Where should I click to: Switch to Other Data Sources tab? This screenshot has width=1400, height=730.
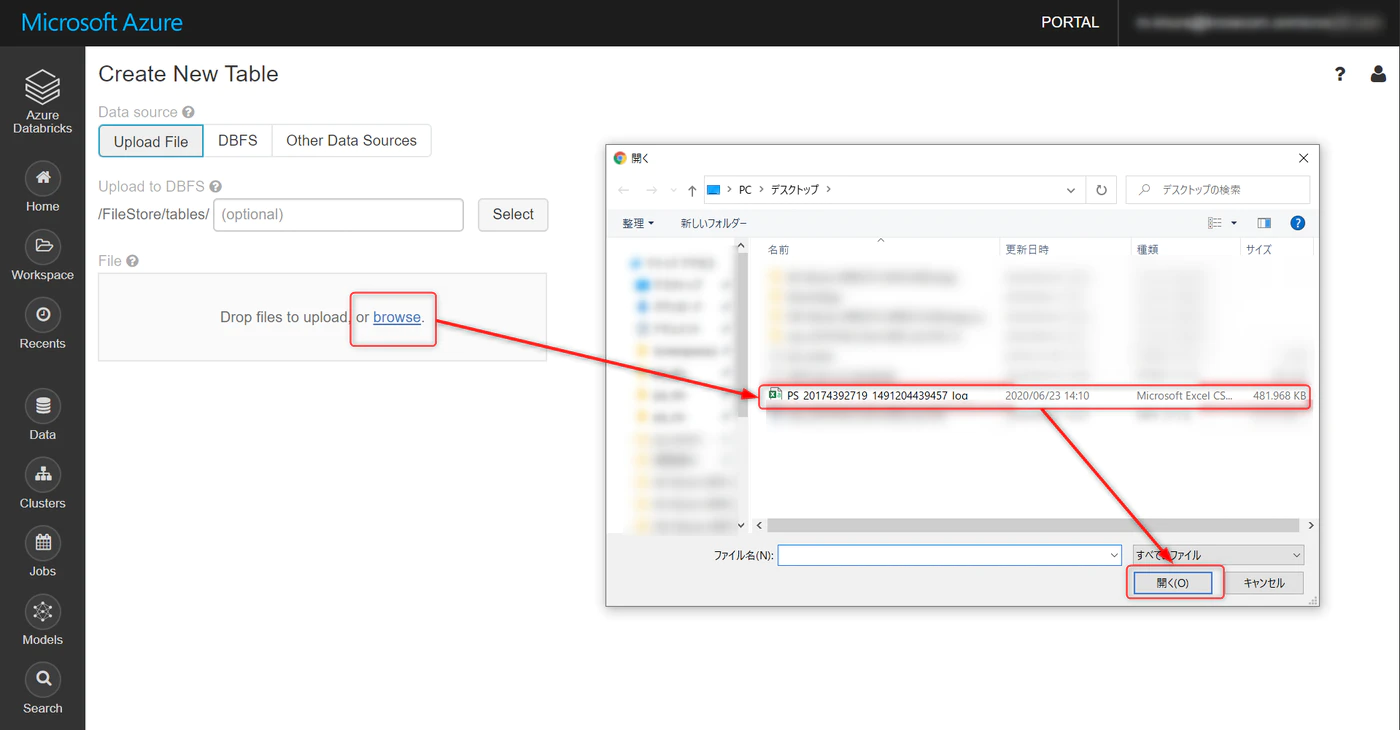(x=351, y=141)
